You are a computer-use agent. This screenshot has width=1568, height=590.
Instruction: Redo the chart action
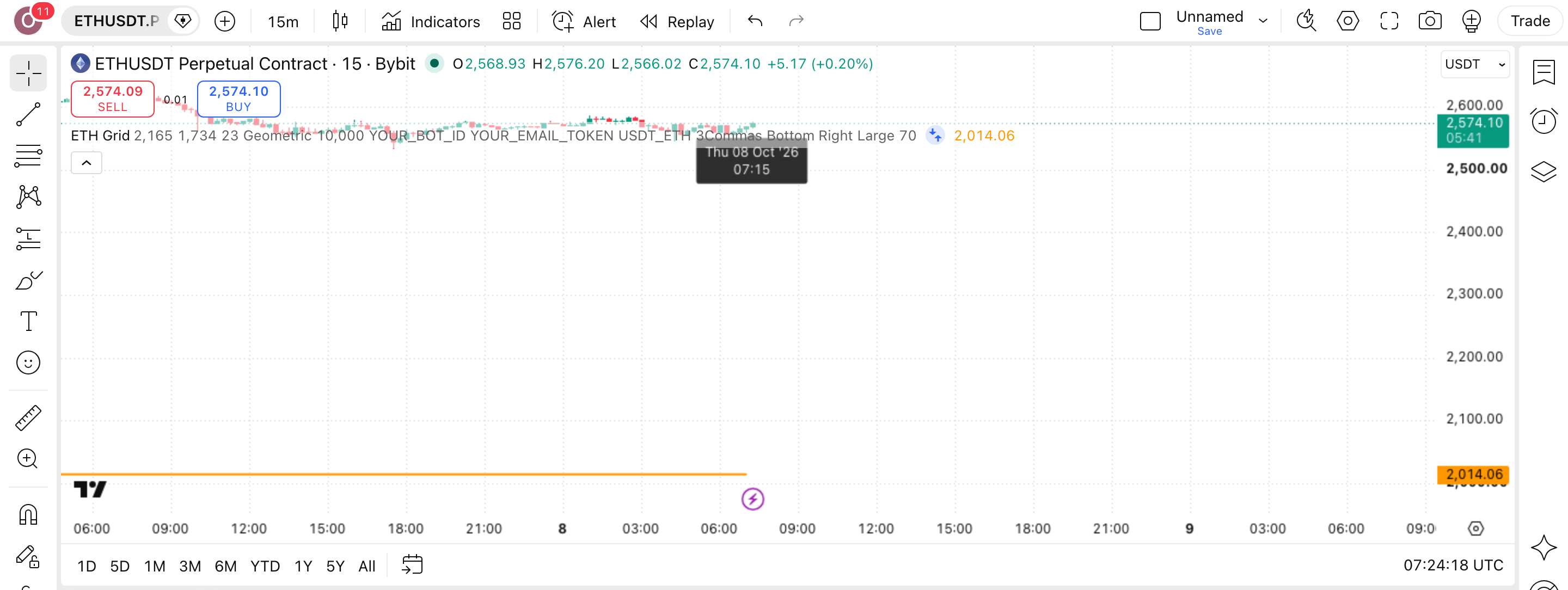tap(796, 21)
